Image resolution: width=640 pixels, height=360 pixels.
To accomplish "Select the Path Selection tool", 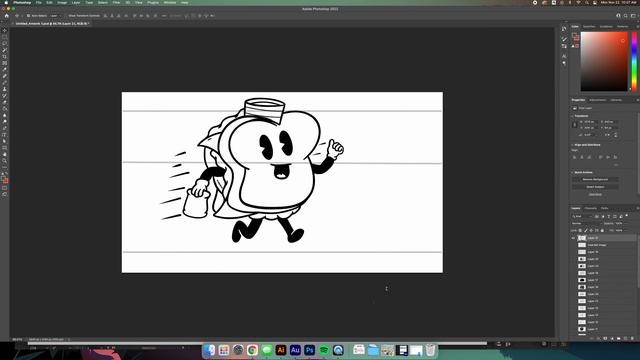I will tap(4, 141).
